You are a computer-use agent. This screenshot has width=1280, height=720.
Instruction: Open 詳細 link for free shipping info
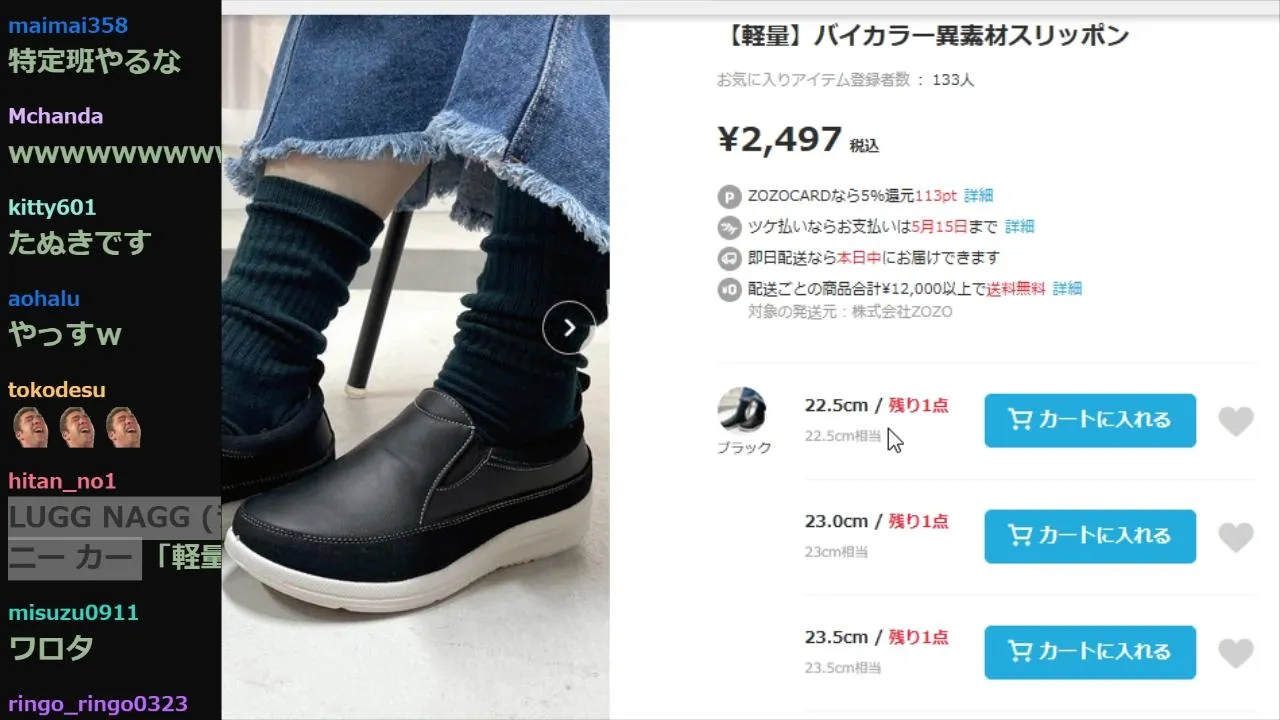click(x=1067, y=288)
